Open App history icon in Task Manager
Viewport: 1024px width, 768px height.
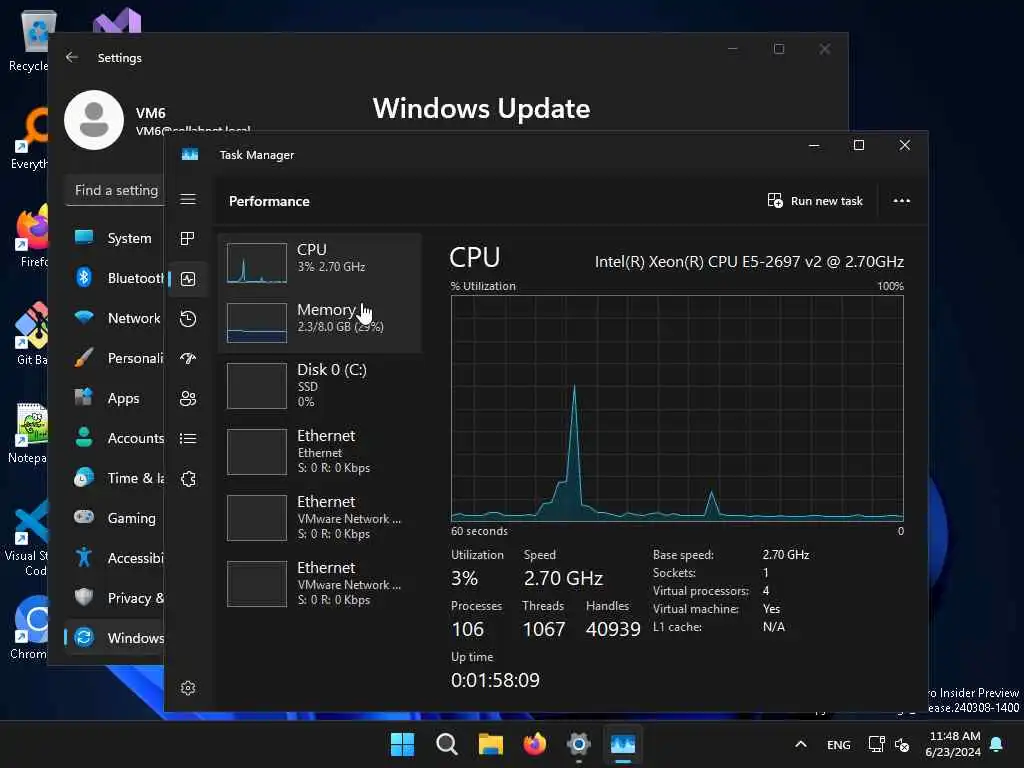pos(188,319)
